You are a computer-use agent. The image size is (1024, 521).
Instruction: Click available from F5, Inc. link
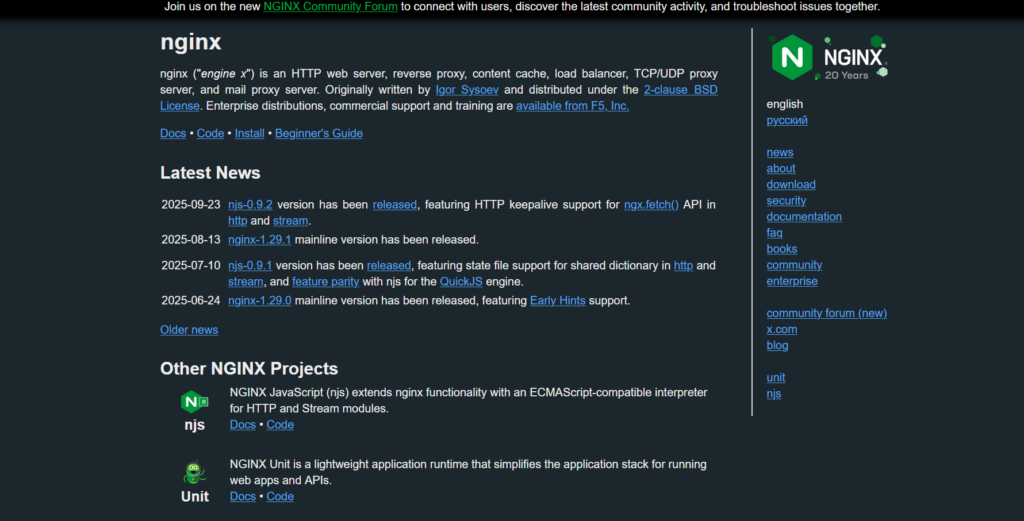coord(572,106)
